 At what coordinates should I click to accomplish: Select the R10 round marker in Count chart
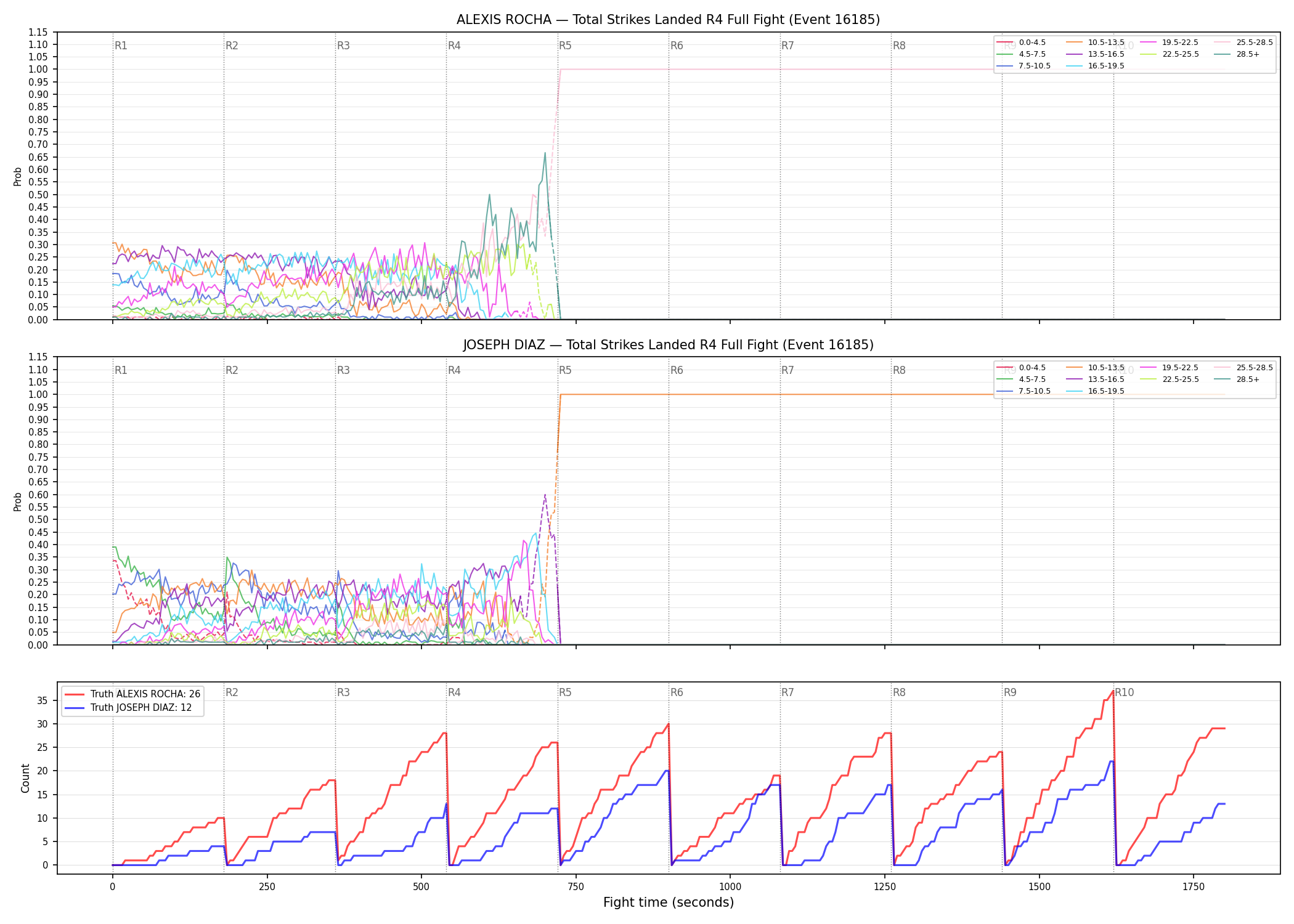click(x=1124, y=692)
